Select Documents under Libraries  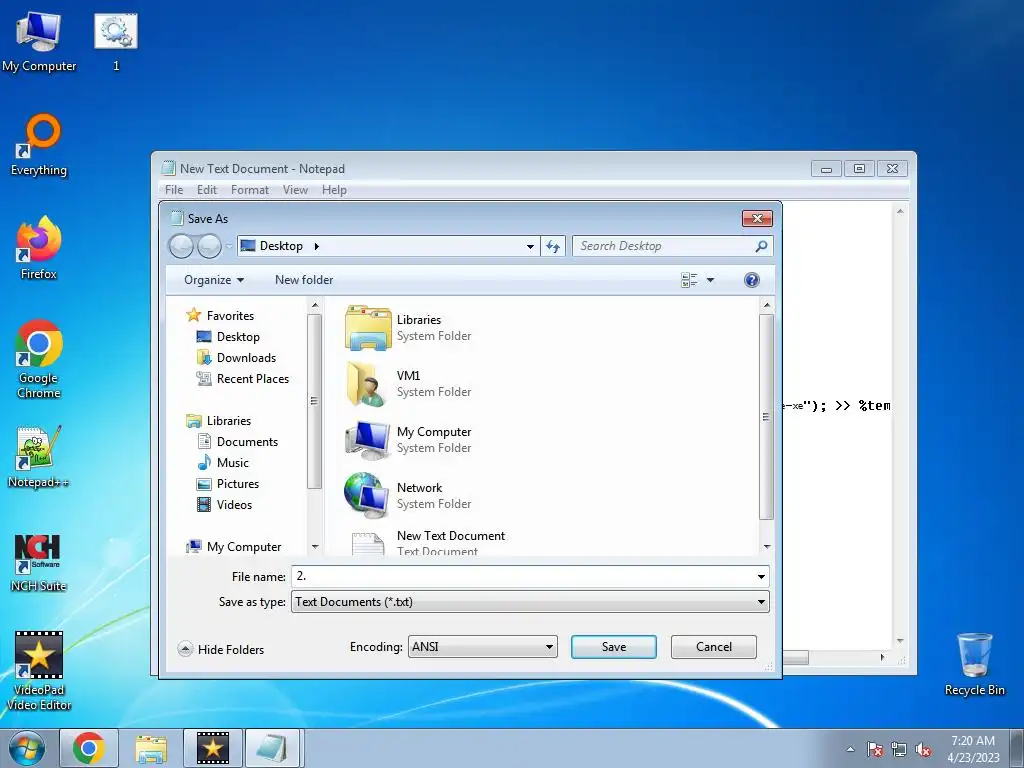(x=238, y=442)
